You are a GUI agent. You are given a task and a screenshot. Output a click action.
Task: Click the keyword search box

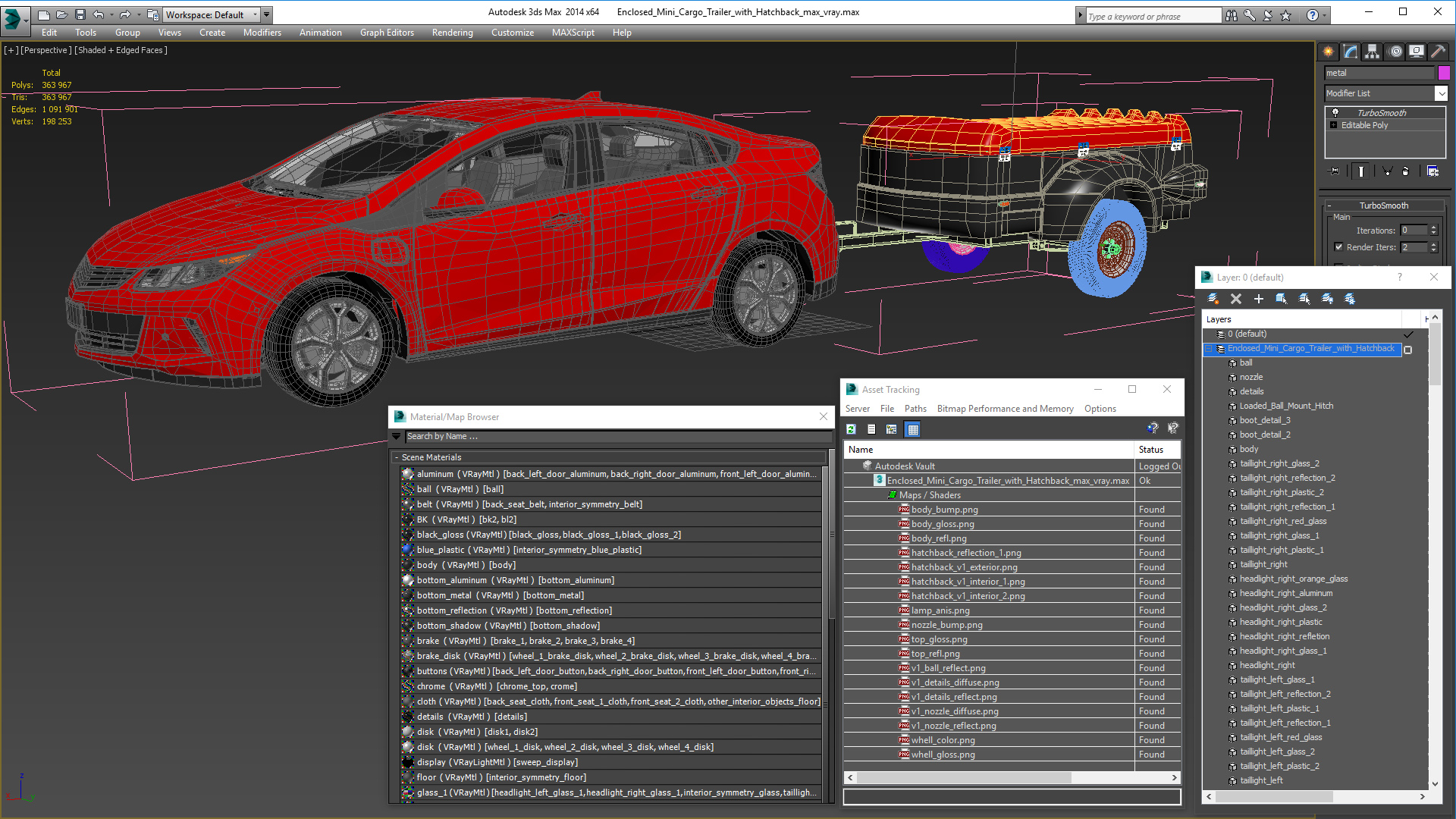(1153, 16)
